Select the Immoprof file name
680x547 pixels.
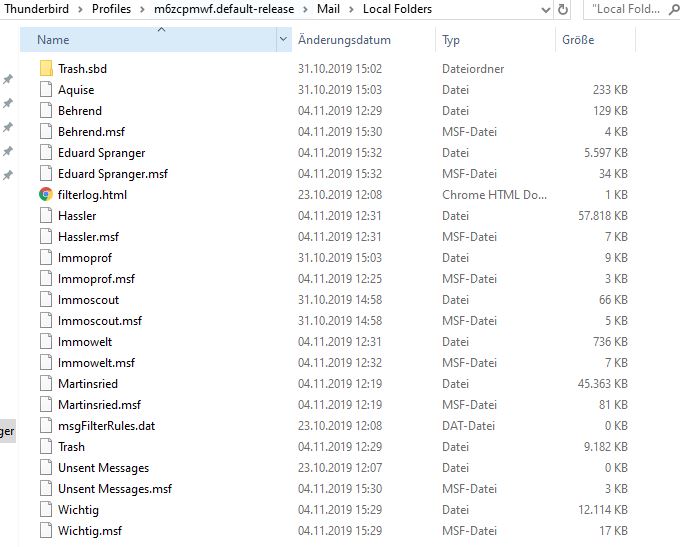click(85, 258)
